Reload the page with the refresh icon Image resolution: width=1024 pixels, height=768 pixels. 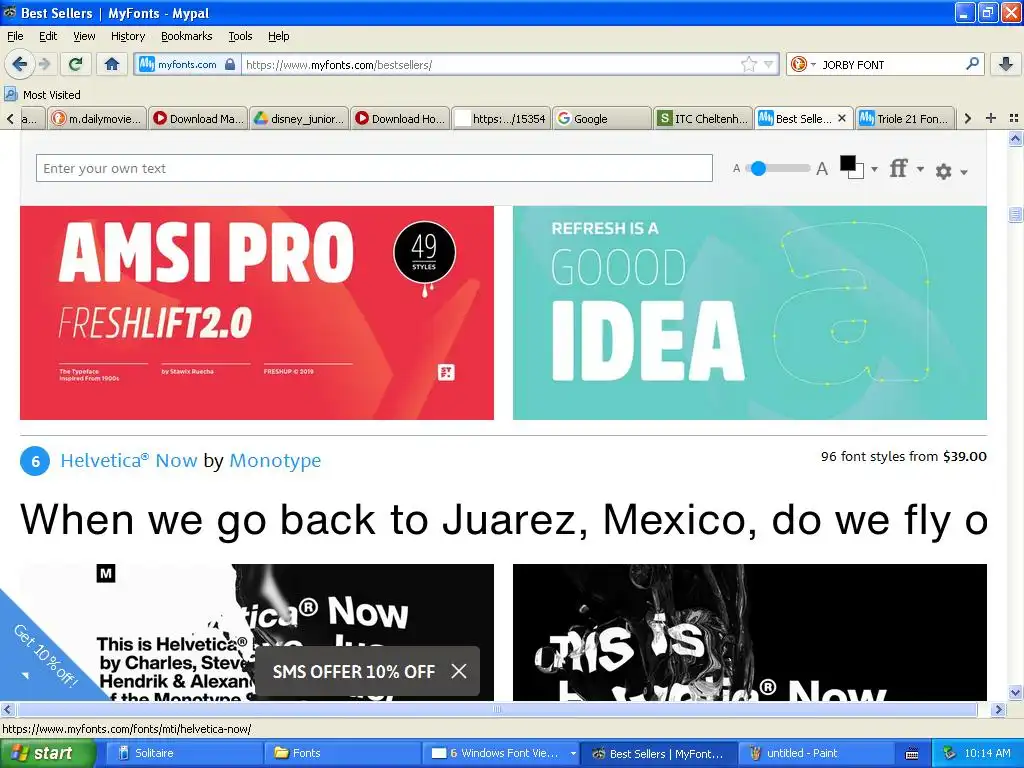pyautogui.click(x=76, y=64)
